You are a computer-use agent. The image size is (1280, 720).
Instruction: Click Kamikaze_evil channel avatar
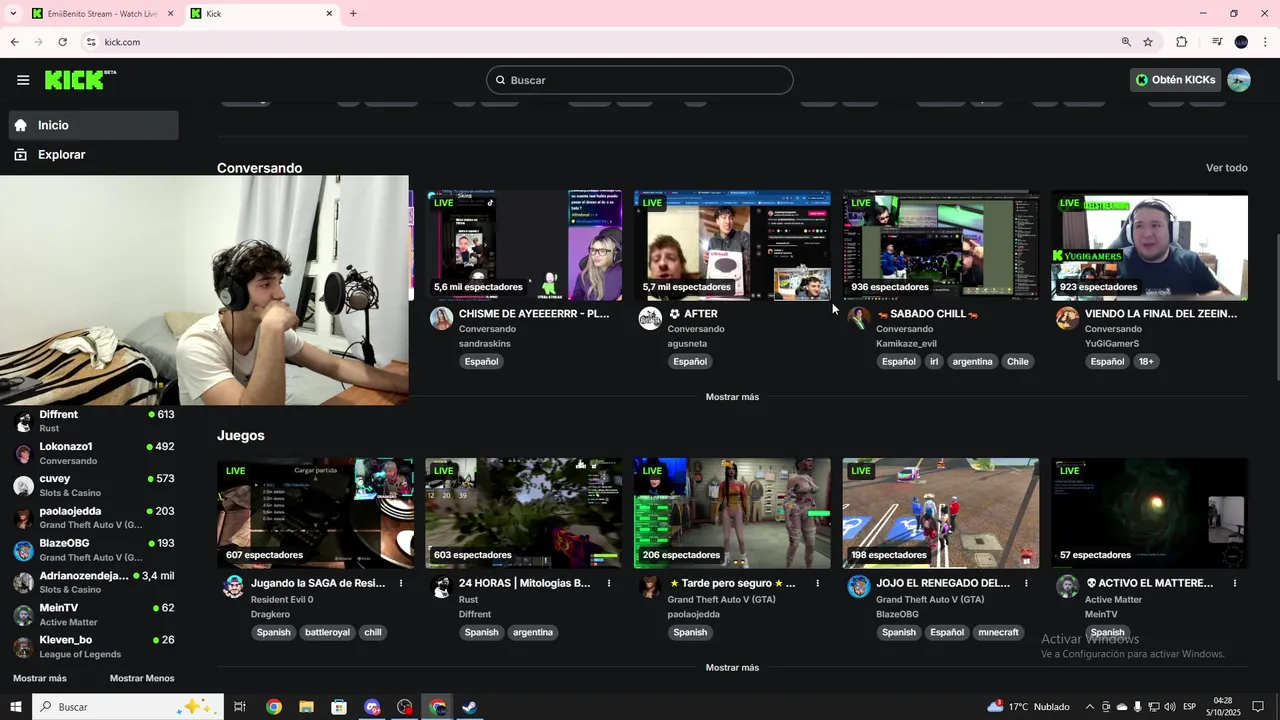click(x=859, y=318)
